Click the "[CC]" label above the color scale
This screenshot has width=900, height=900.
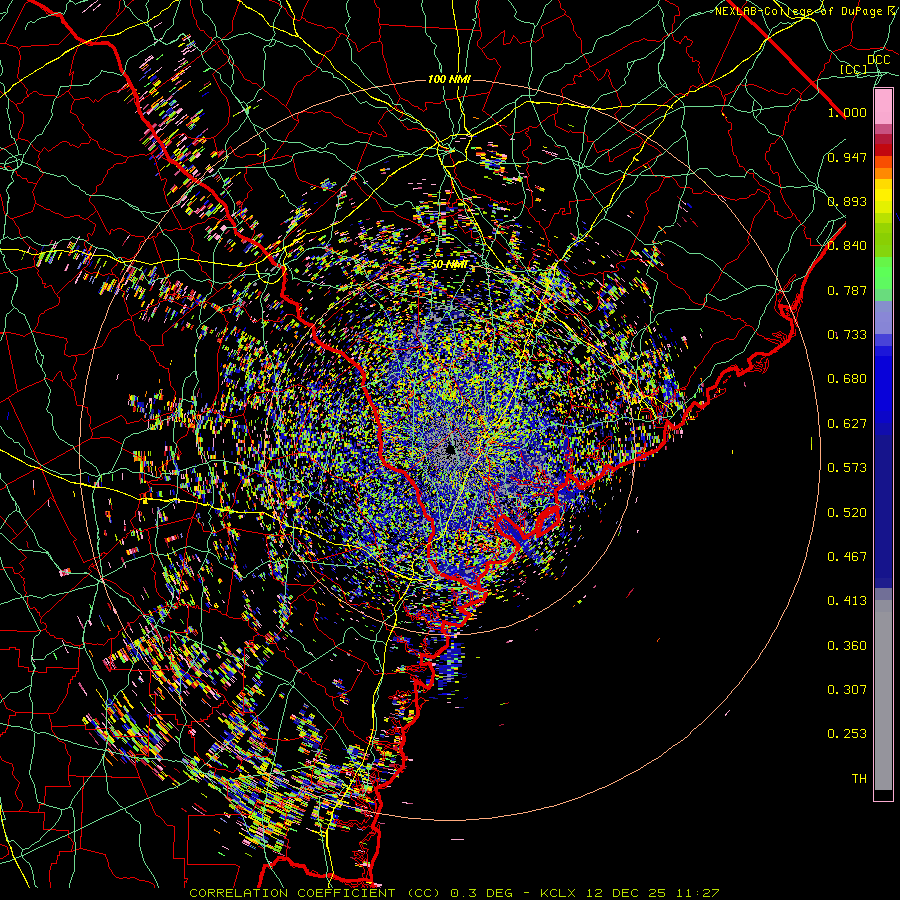[x=853, y=69]
